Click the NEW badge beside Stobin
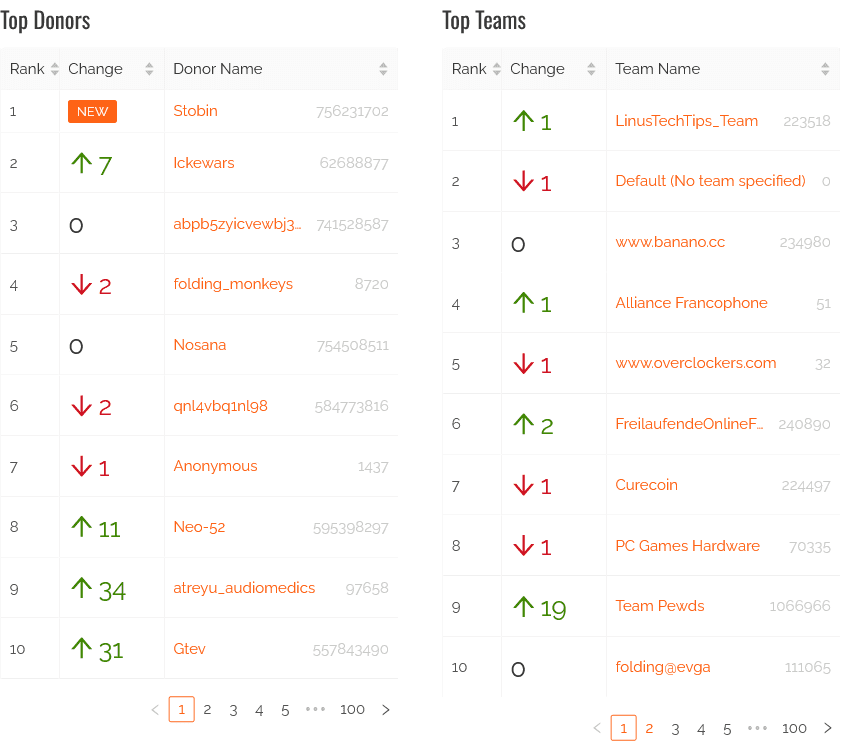Image resolution: width=865 pixels, height=754 pixels. (x=92, y=111)
